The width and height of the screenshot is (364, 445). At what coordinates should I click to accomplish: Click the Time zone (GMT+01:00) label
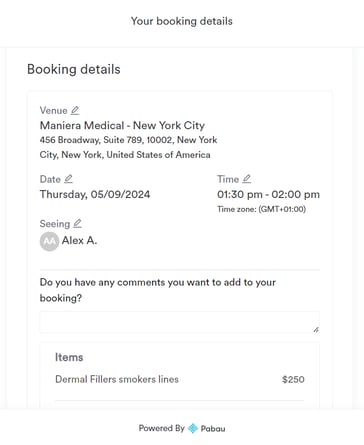tap(262, 209)
